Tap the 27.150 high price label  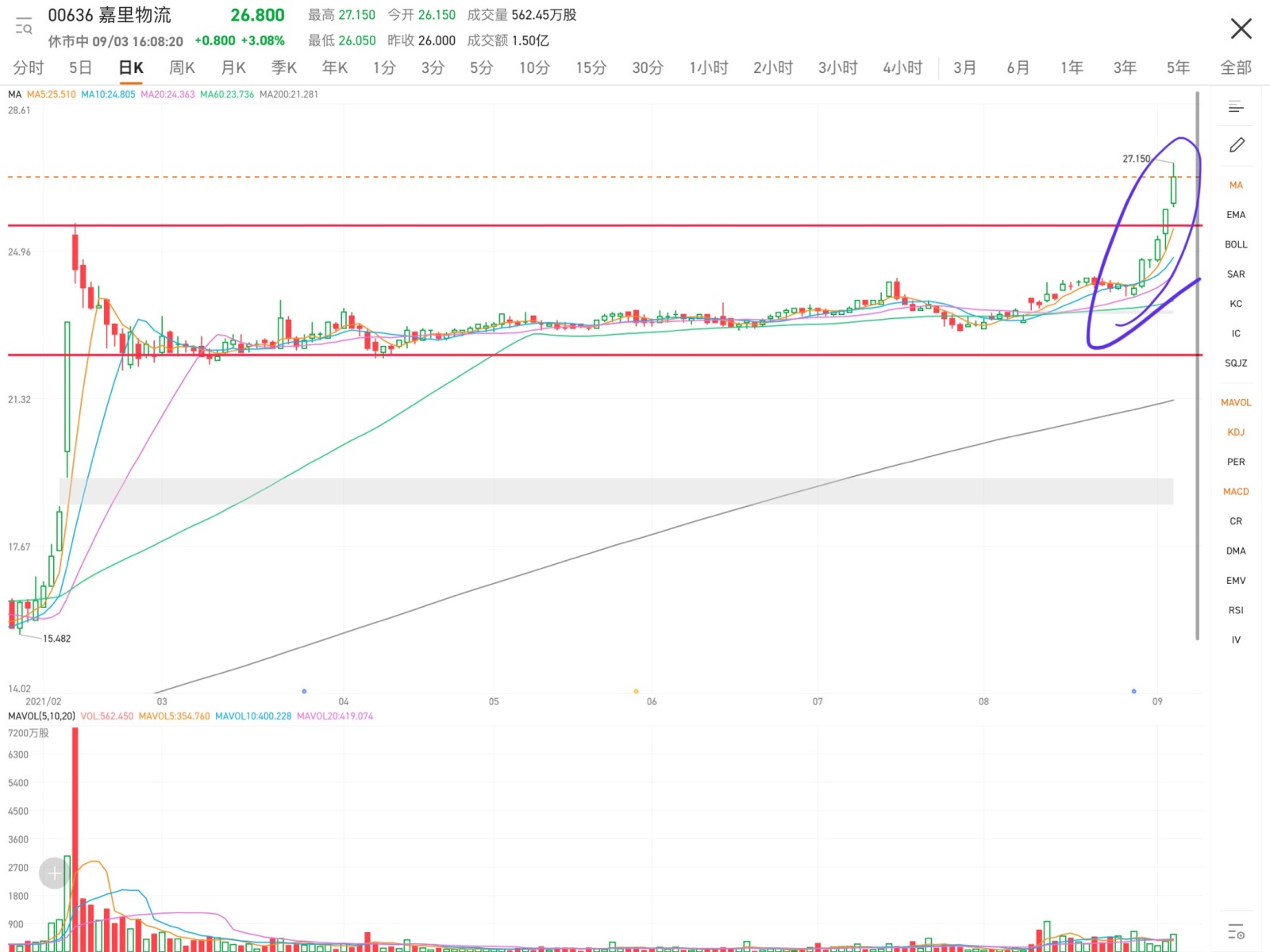point(1136,159)
